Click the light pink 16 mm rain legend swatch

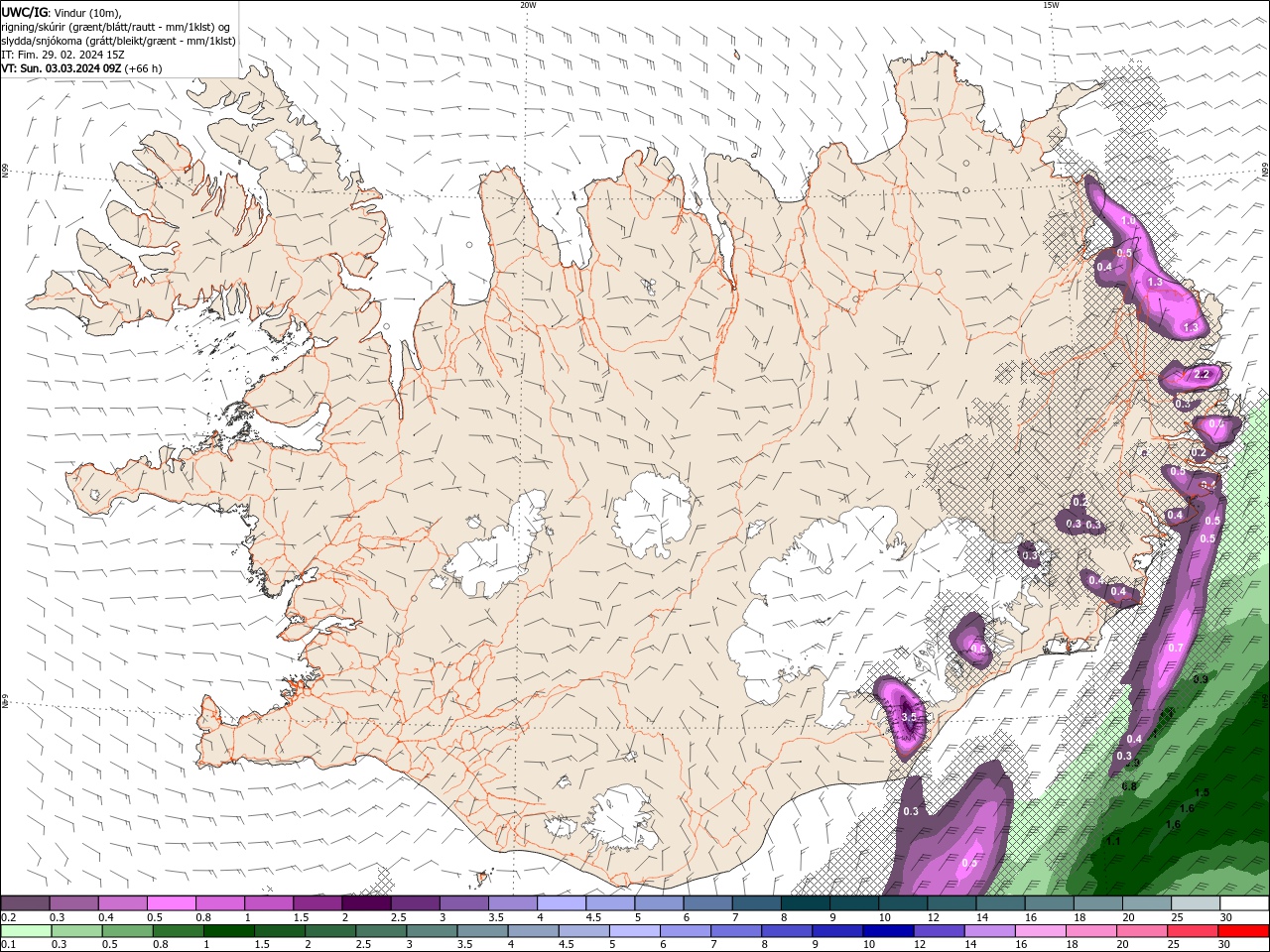[1039, 931]
